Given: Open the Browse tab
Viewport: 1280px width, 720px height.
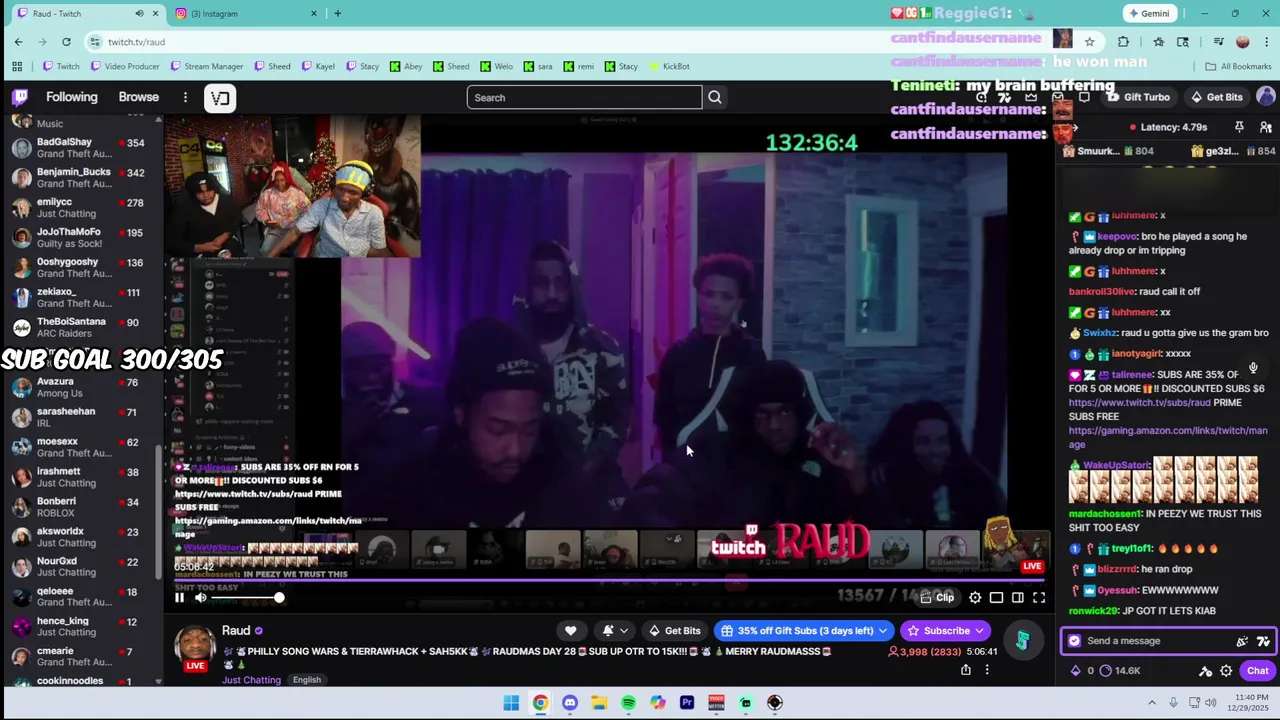Looking at the screenshot, I should (x=139, y=97).
